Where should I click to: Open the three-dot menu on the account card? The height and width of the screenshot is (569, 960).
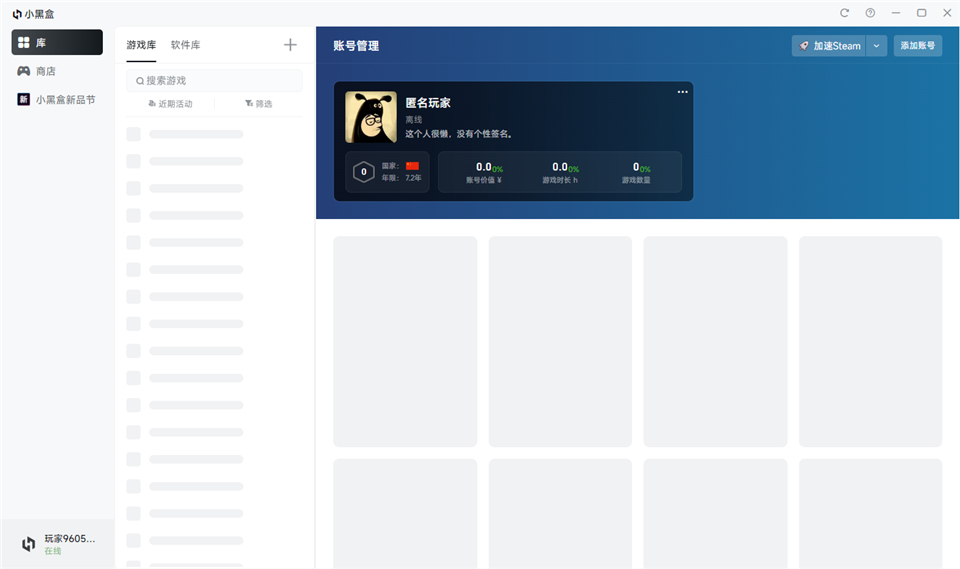pos(683,92)
